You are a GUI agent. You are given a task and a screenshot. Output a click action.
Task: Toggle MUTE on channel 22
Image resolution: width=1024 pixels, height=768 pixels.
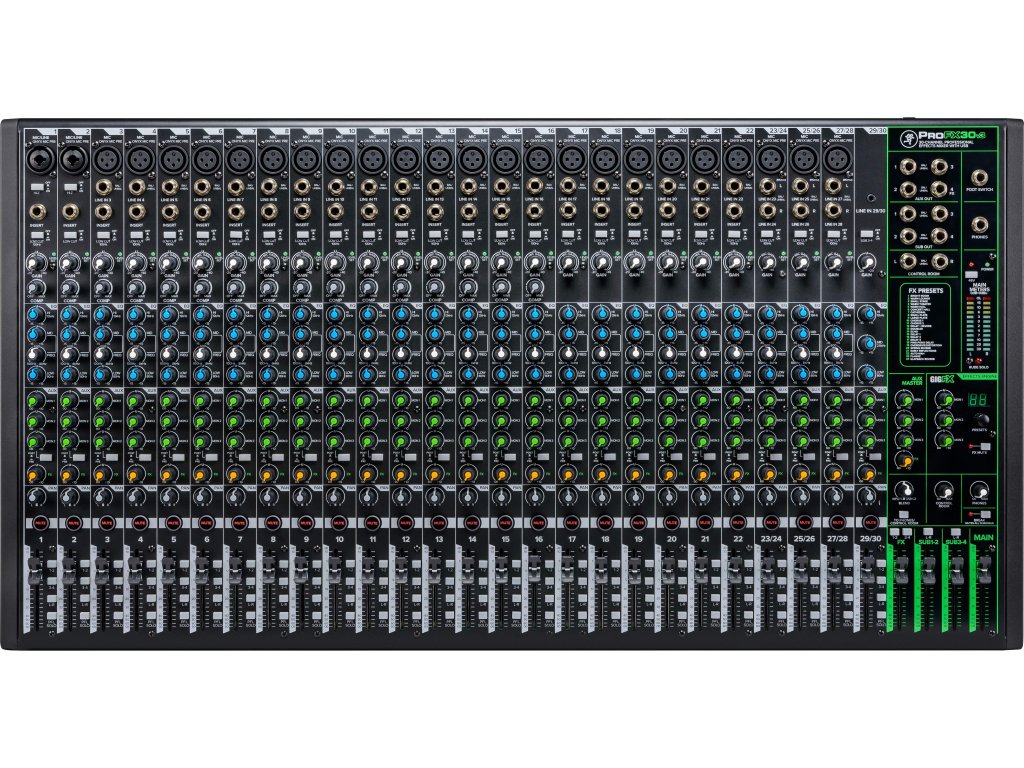[738, 523]
